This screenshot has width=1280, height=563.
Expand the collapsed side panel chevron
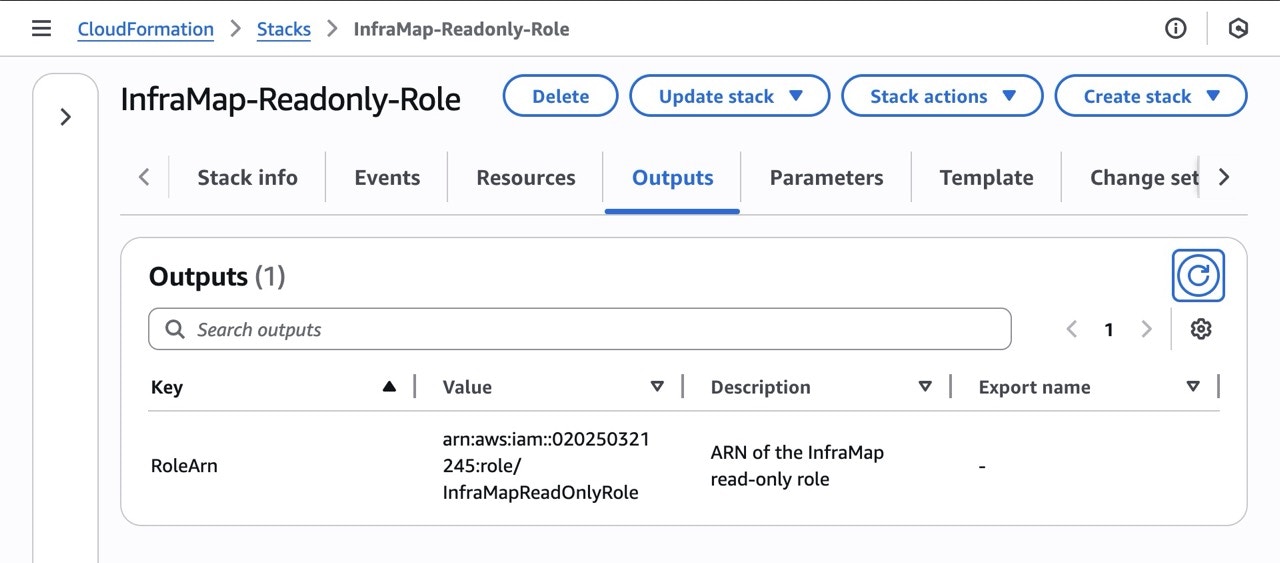66,117
